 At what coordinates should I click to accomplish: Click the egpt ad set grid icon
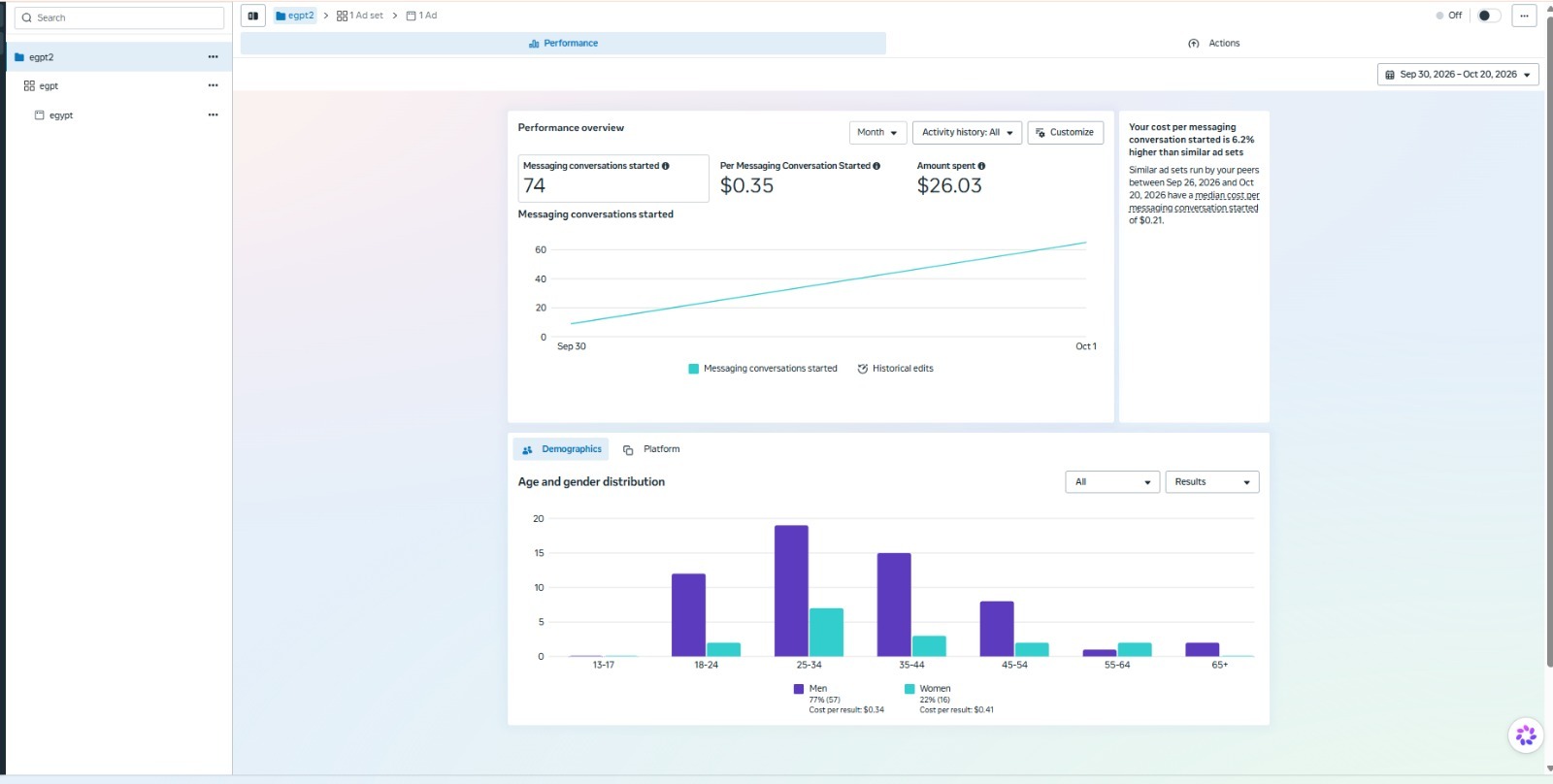click(29, 85)
